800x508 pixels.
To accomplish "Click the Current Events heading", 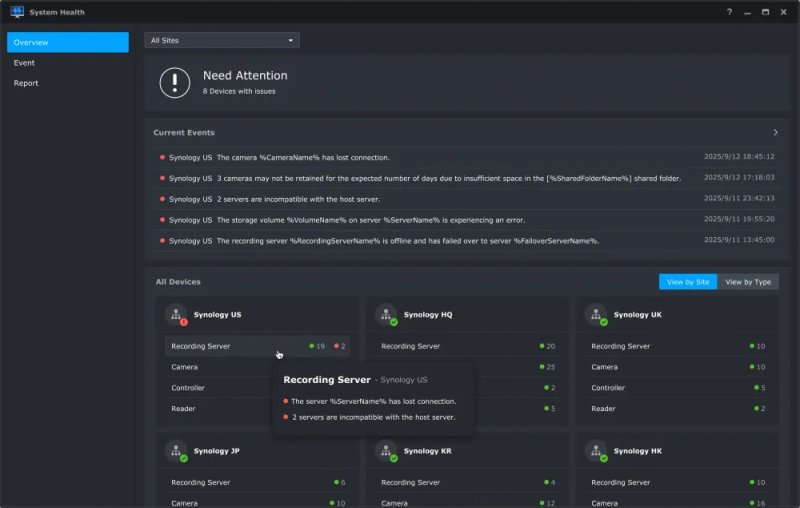I will (x=184, y=133).
